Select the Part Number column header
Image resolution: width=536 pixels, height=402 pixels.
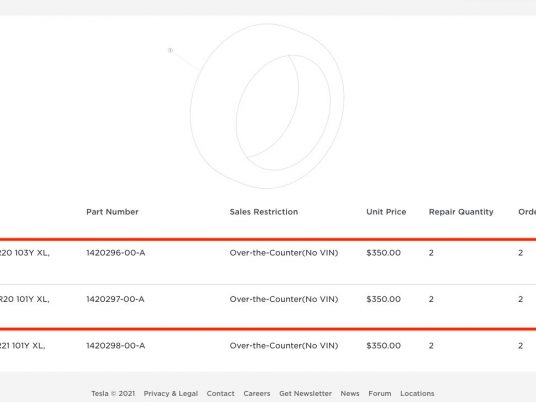point(112,212)
